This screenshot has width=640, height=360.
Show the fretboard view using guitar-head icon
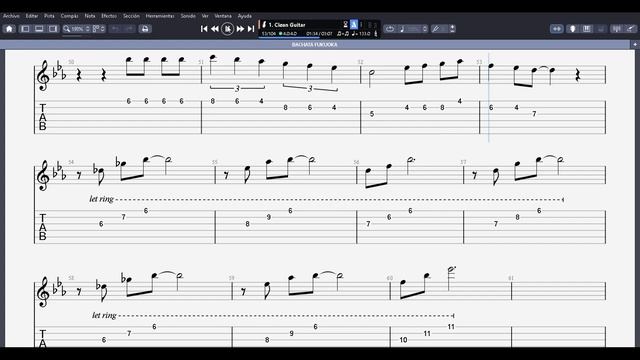[x=572, y=29]
